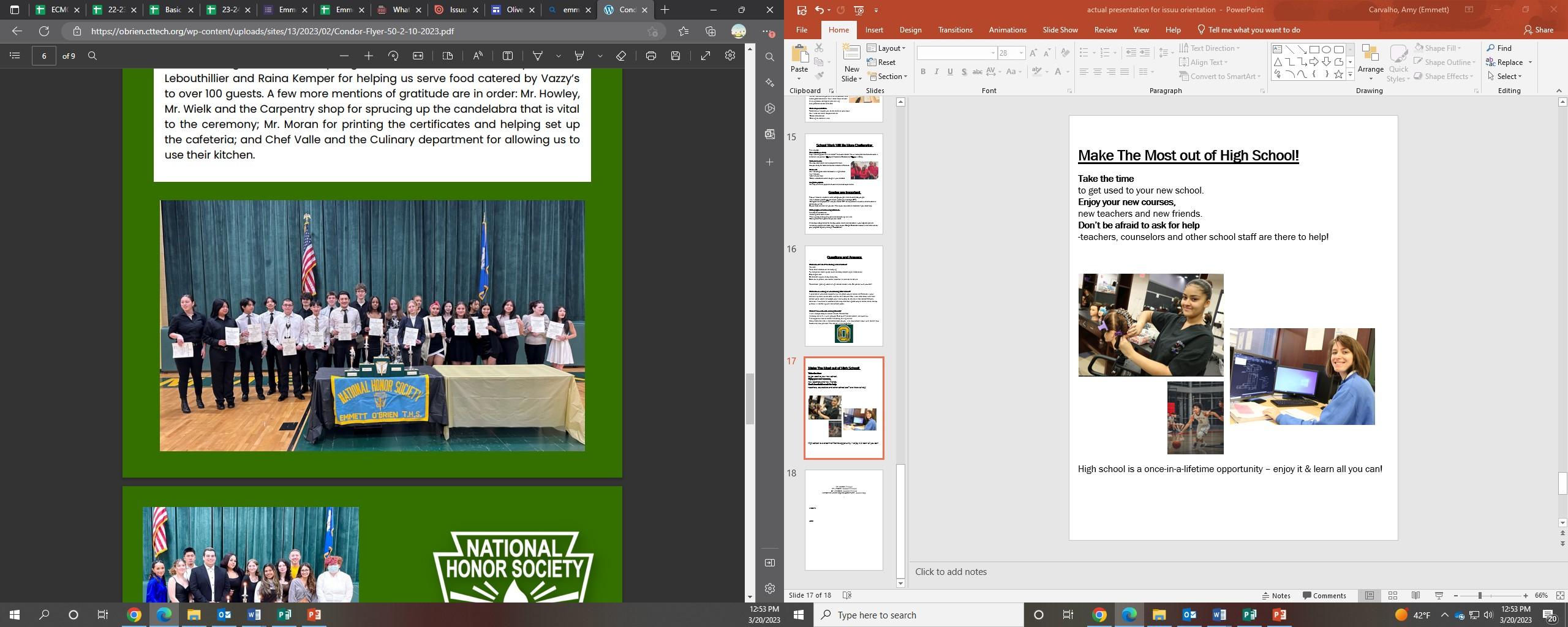Click the Paste icon in PowerPoint
Viewport: 1568px width, 627px height.
coord(799,55)
